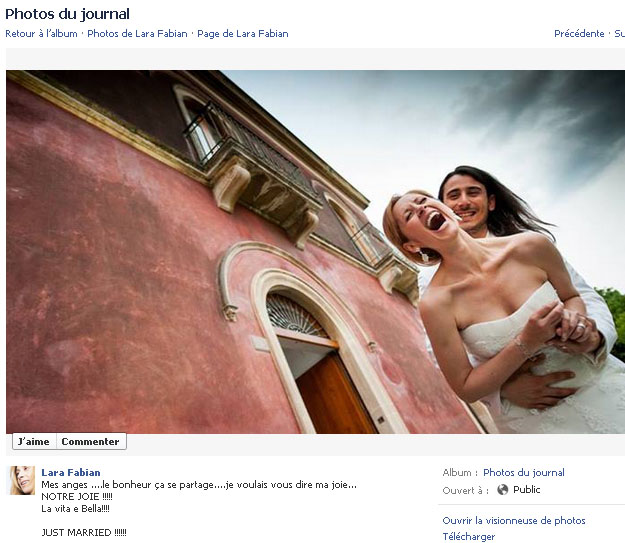
Task: Click the Public visibility label
Action: [527, 490]
